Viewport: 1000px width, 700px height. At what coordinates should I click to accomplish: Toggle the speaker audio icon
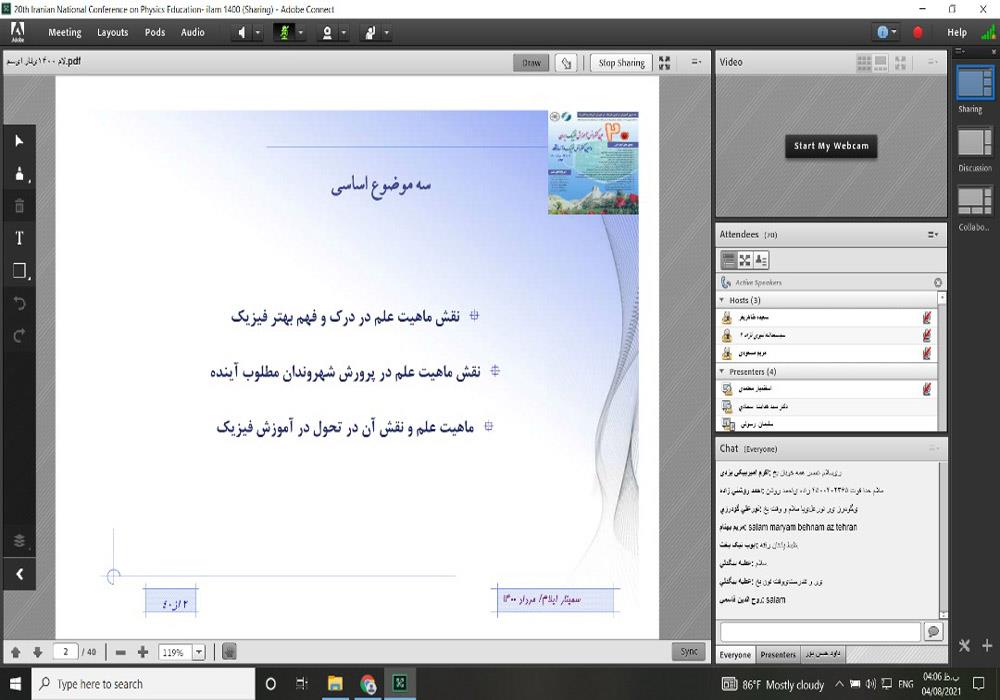point(241,32)
